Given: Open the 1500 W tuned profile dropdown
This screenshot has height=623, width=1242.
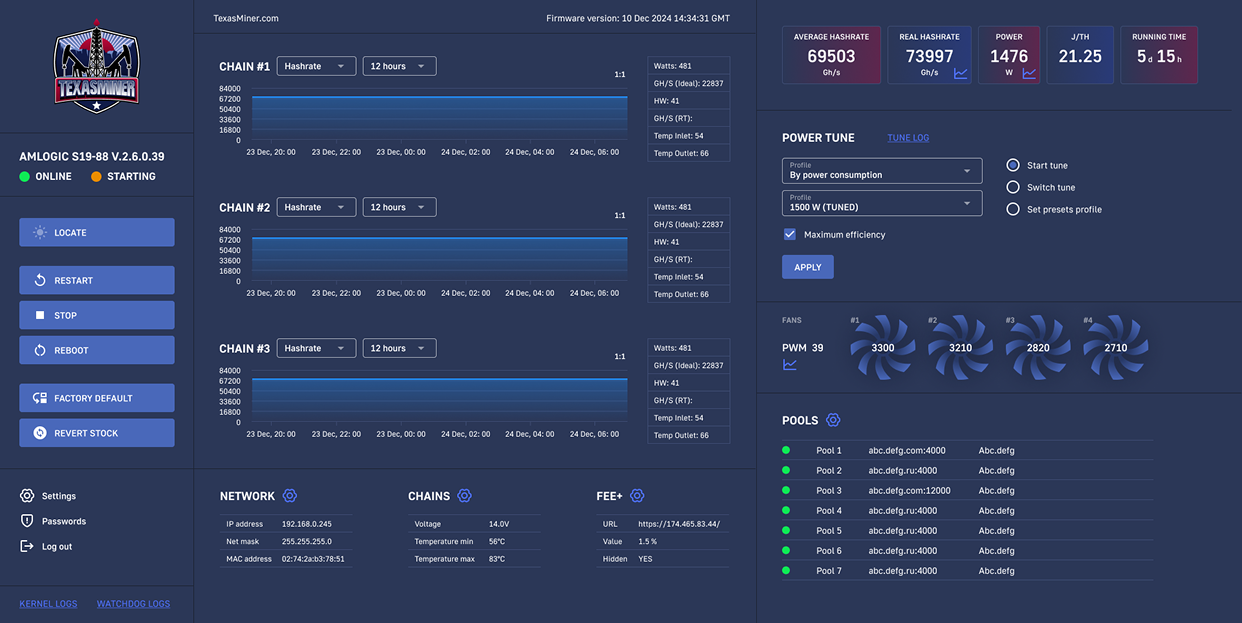Looking at the screenshot, I should pos(881,203).
